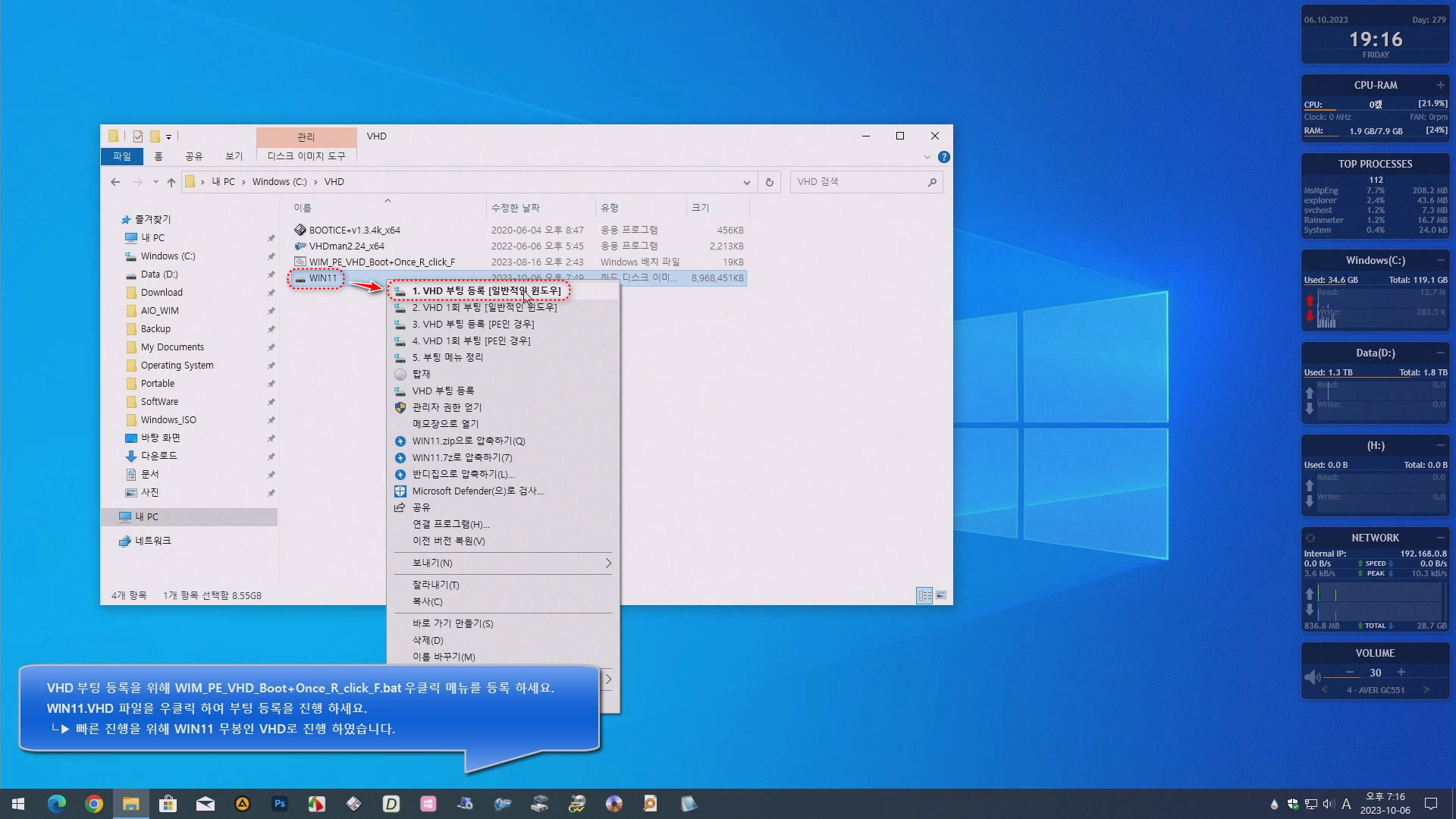Navigate back with the back arrow
This screenshot has width=1456, height=819.
tap(115, 182)
